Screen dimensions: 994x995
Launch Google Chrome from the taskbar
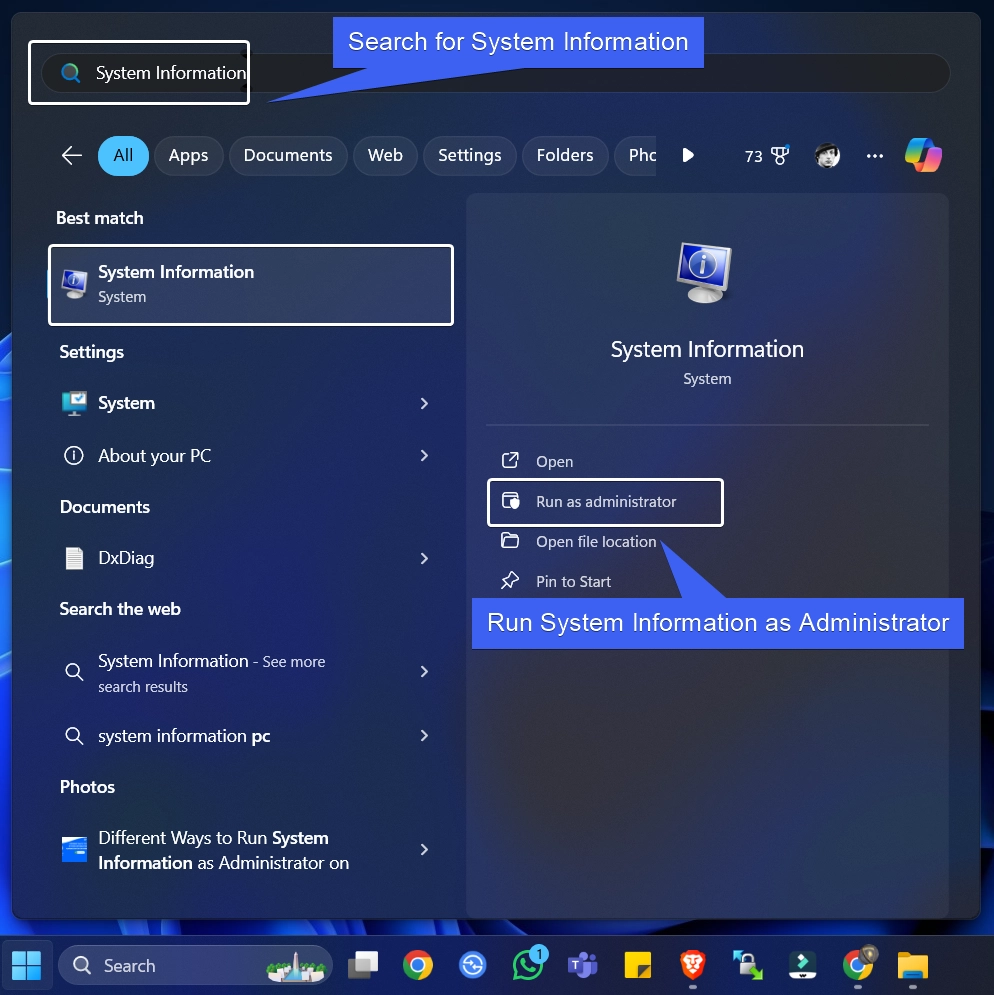tap(418, 965)
